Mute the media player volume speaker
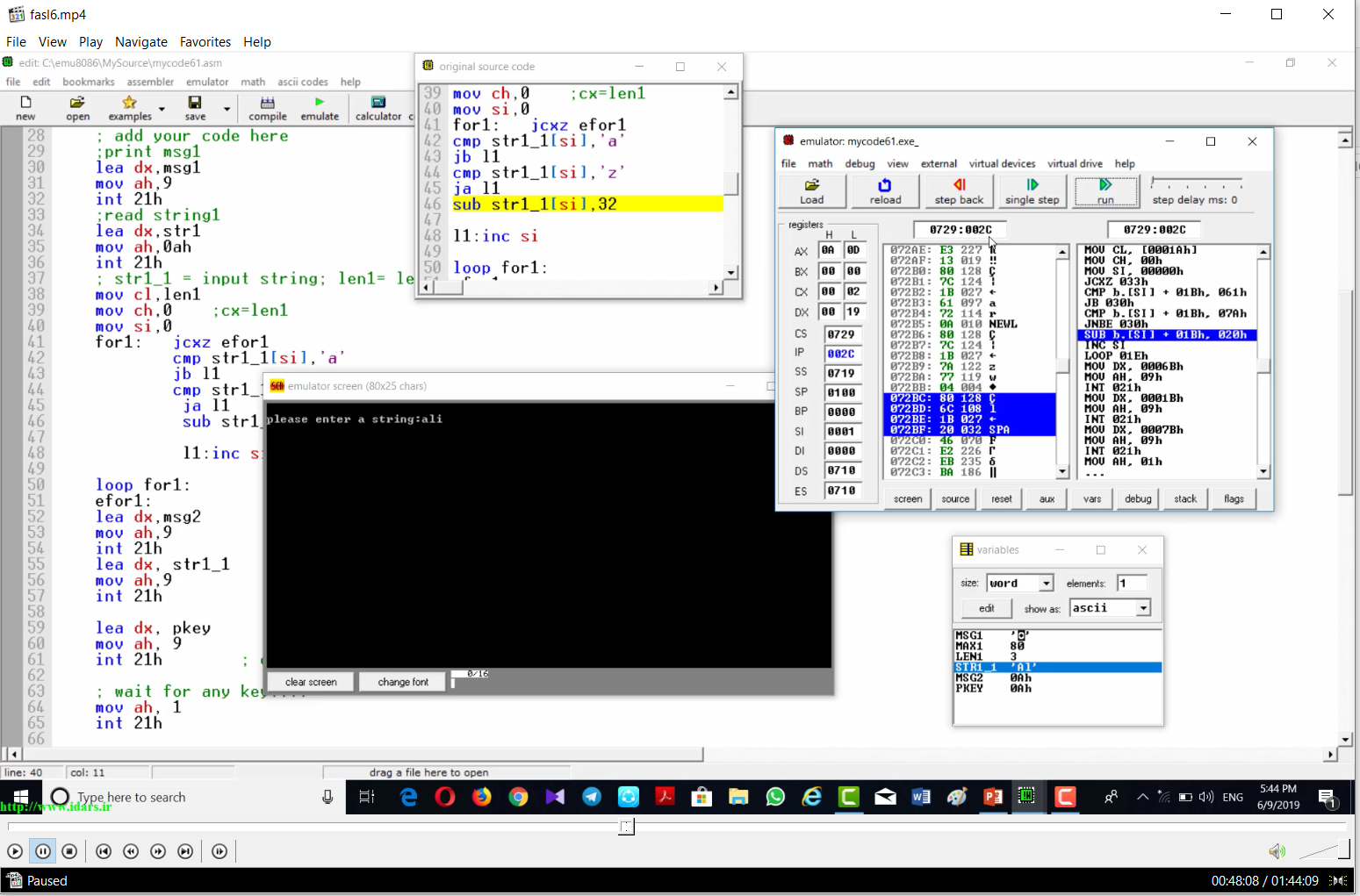This screenshot has width=1360, height=896. pos(1277,851)
